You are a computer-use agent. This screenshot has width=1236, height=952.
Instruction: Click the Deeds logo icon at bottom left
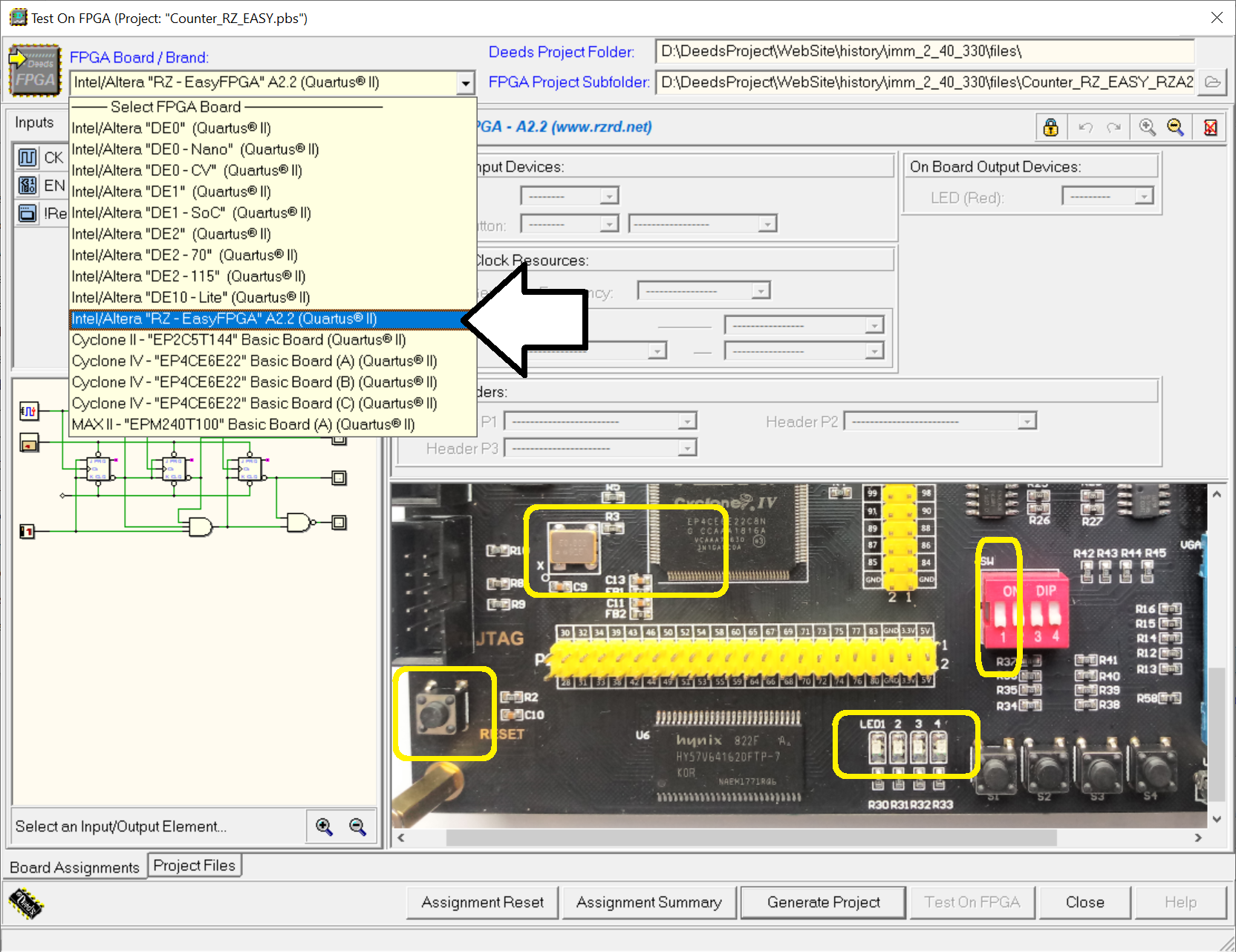(x=26, y=904)
